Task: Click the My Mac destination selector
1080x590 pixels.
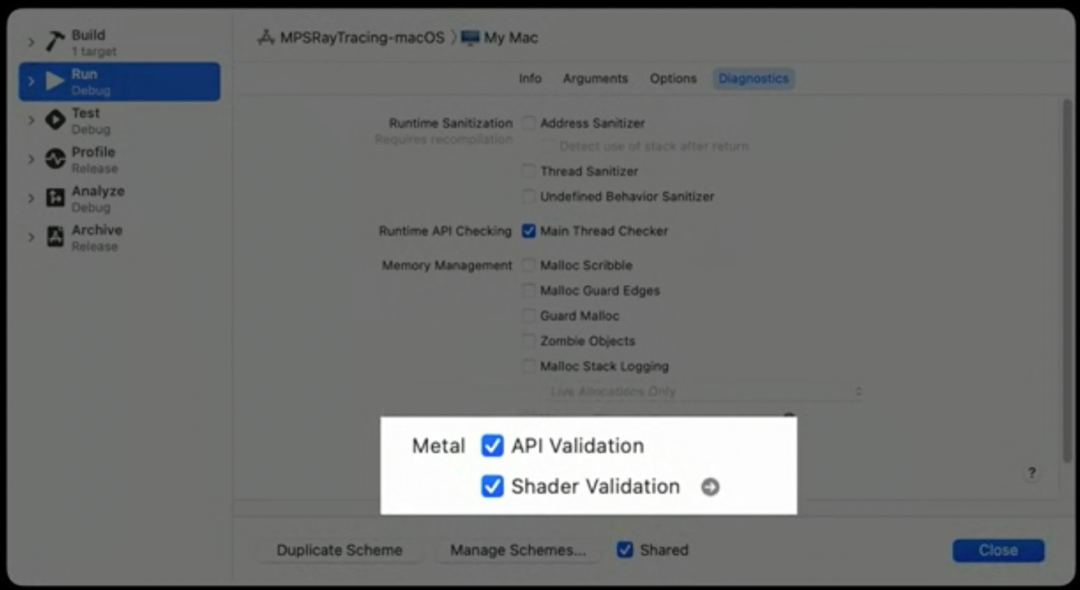Action: tap(500, 38)
